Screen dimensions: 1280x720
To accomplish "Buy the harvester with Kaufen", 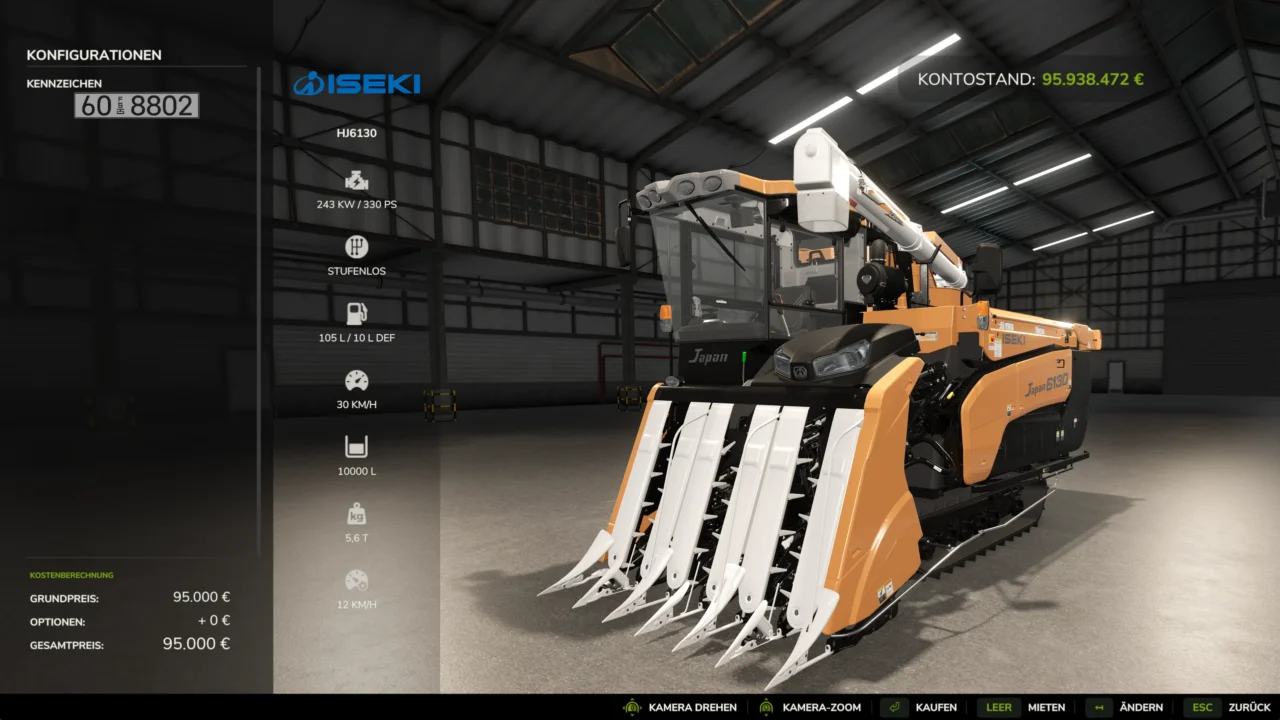I will (935, 707).
